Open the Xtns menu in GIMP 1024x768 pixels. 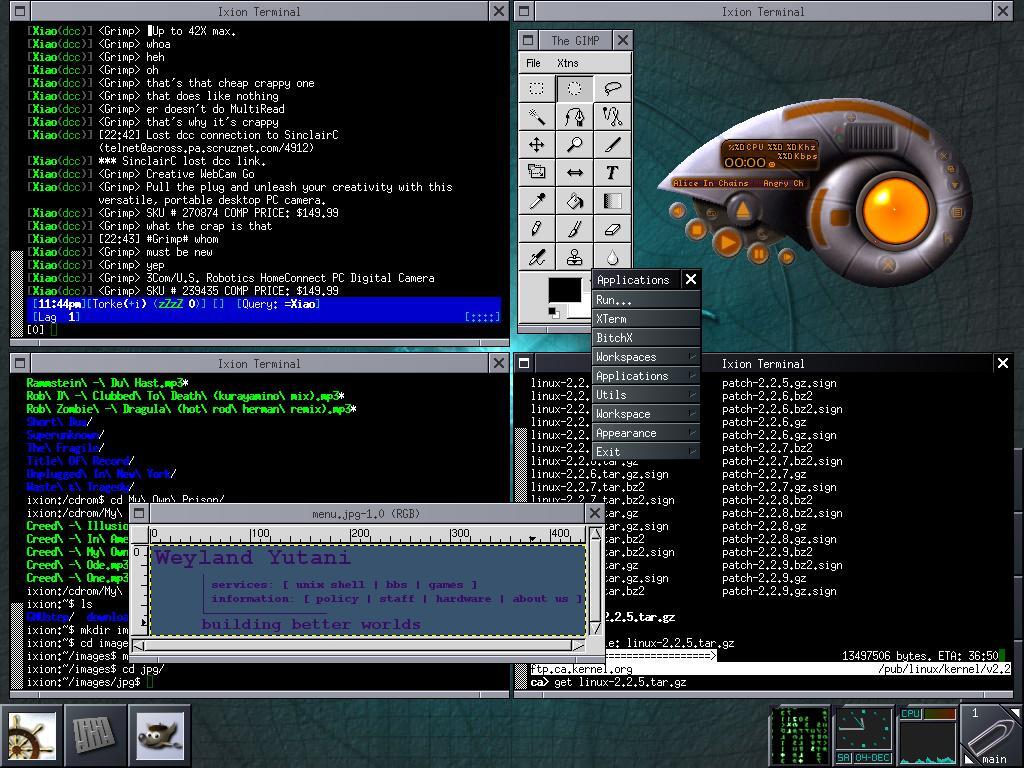point(567,63)
